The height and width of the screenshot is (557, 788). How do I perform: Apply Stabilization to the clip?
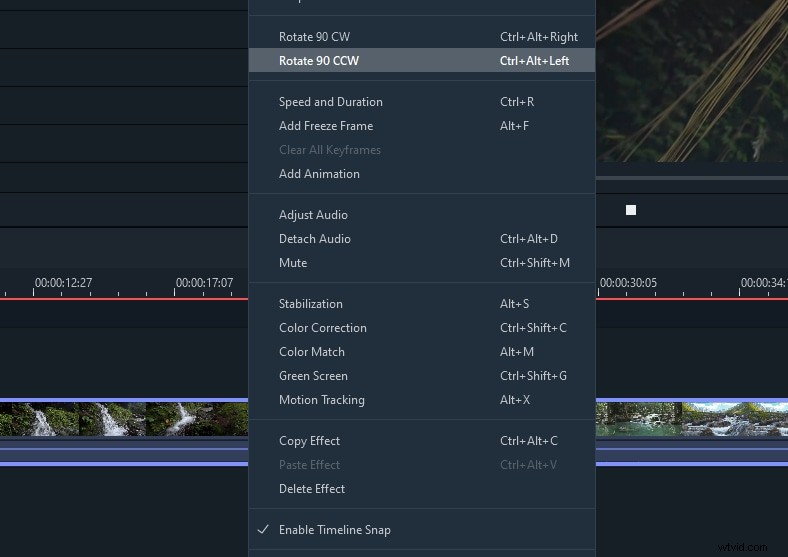pos(310,304)
